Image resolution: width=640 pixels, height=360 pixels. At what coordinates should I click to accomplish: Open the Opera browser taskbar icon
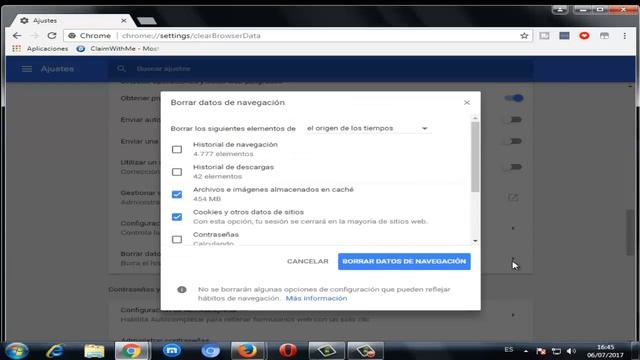click(x=287, y=351)
